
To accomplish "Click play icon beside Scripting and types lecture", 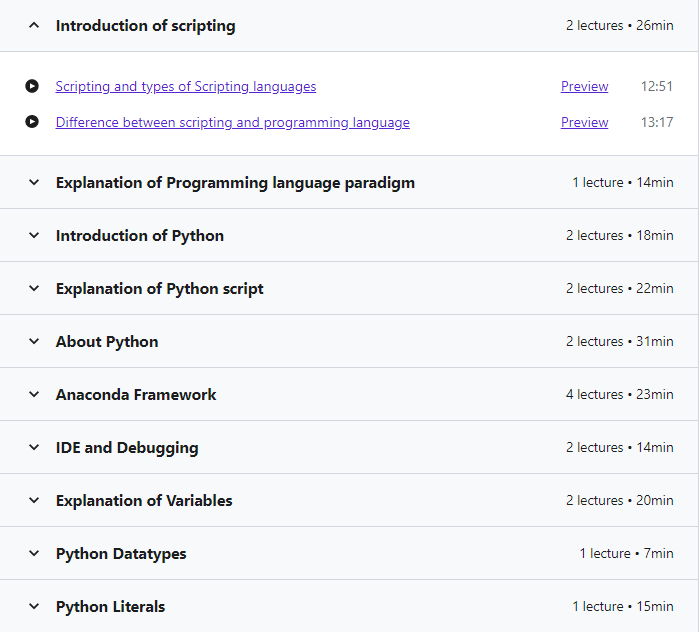I will point(32,87).
